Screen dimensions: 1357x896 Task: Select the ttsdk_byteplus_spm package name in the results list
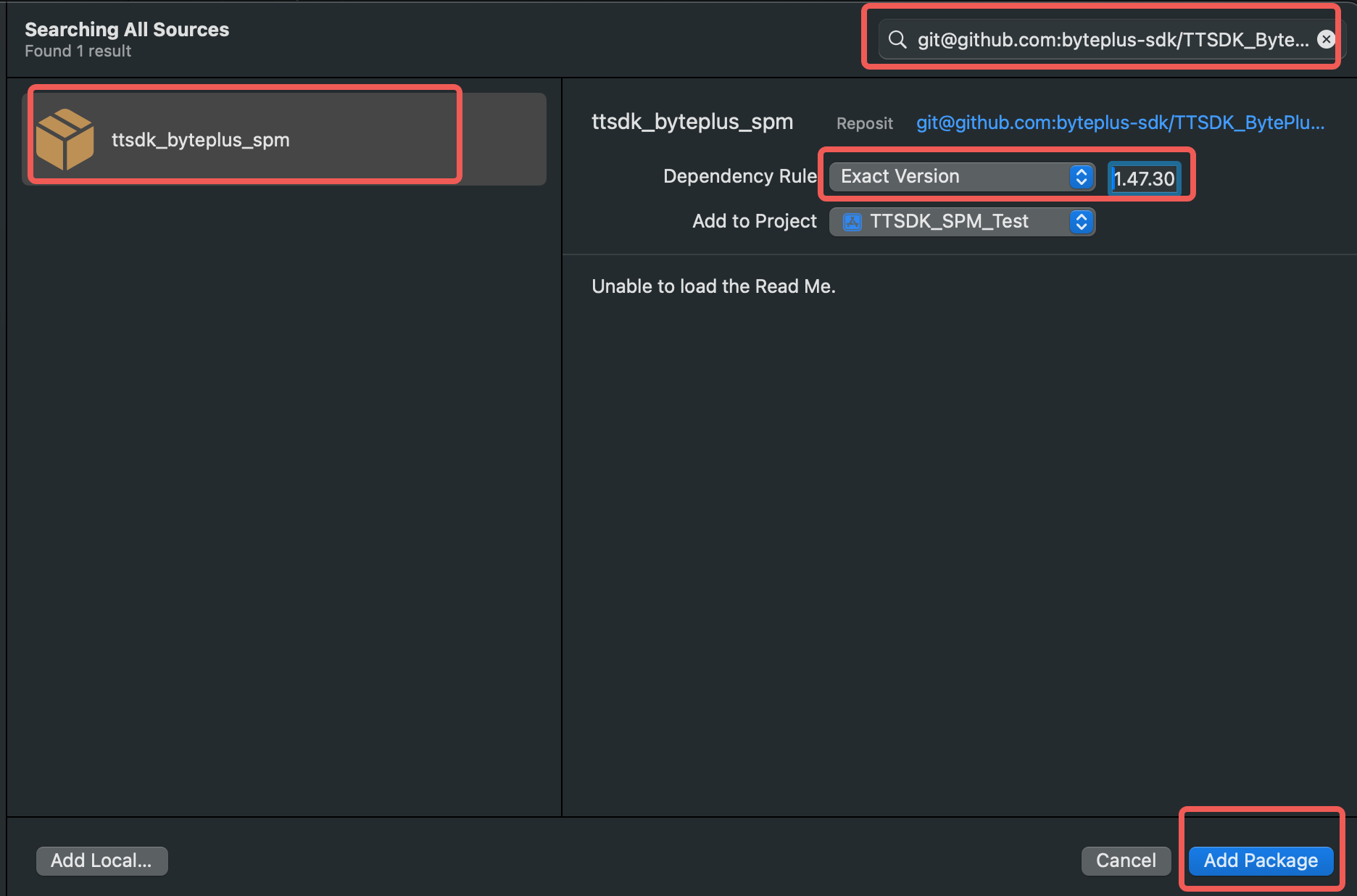click(201, 140)
